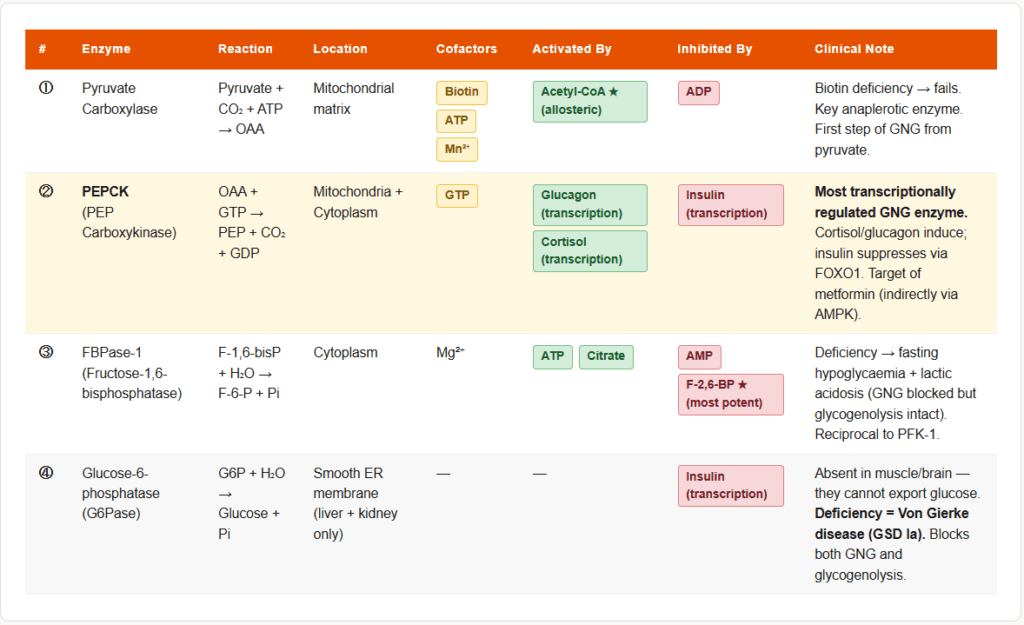Click the circled number 3 row marker
This screenshot has width=1024, height=625.
coord(45,353)
